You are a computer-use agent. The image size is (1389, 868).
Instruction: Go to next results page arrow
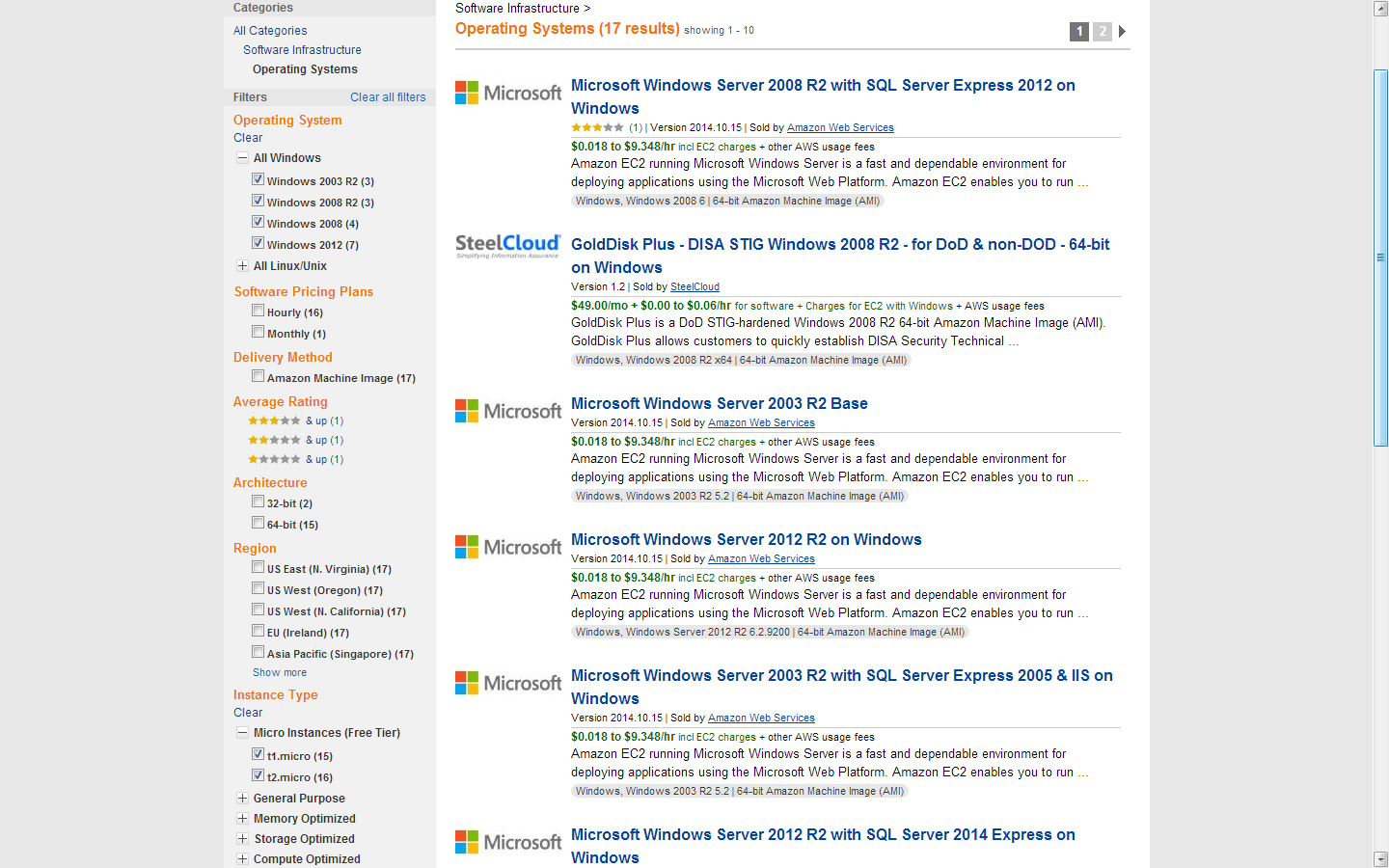(x=1122, y=32)
